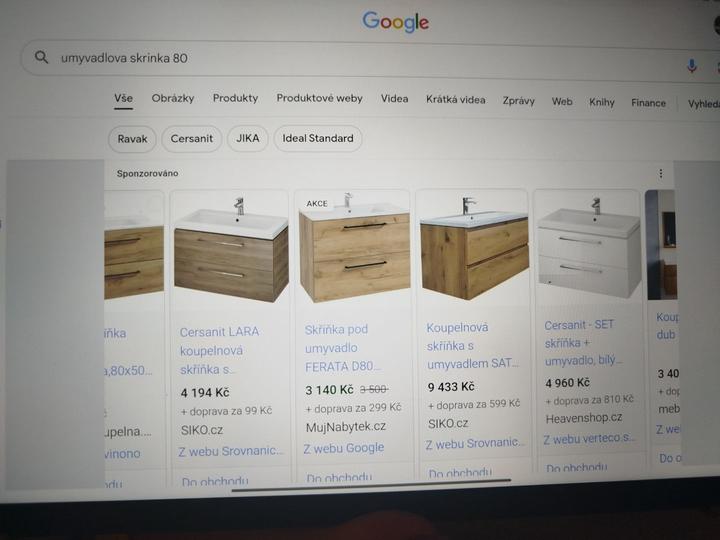Apply the Cersanit filter chip

pyautogui.click(x=191, y=138)
